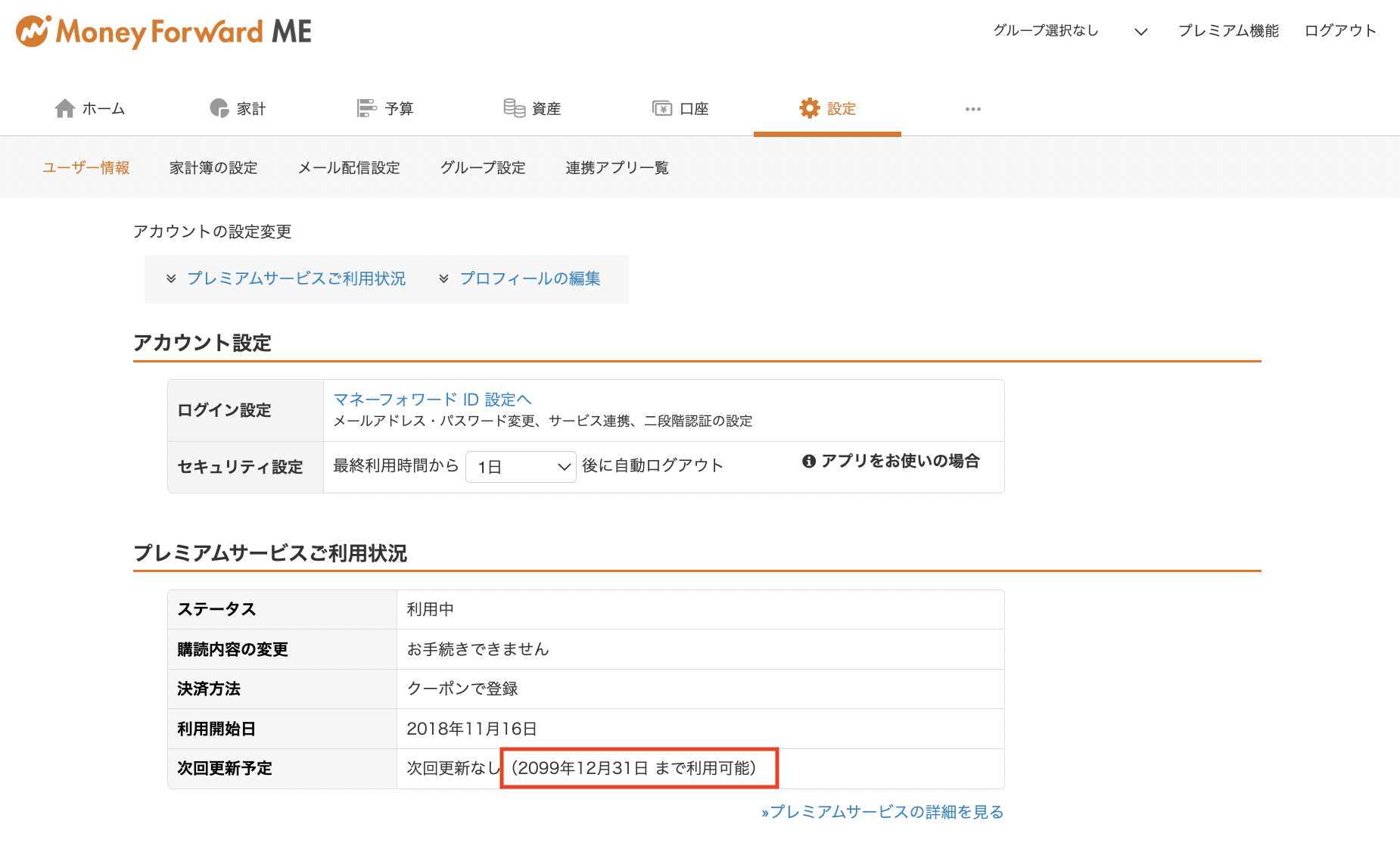
Task: Open the 家計 tab
Action: pos(238,109)
